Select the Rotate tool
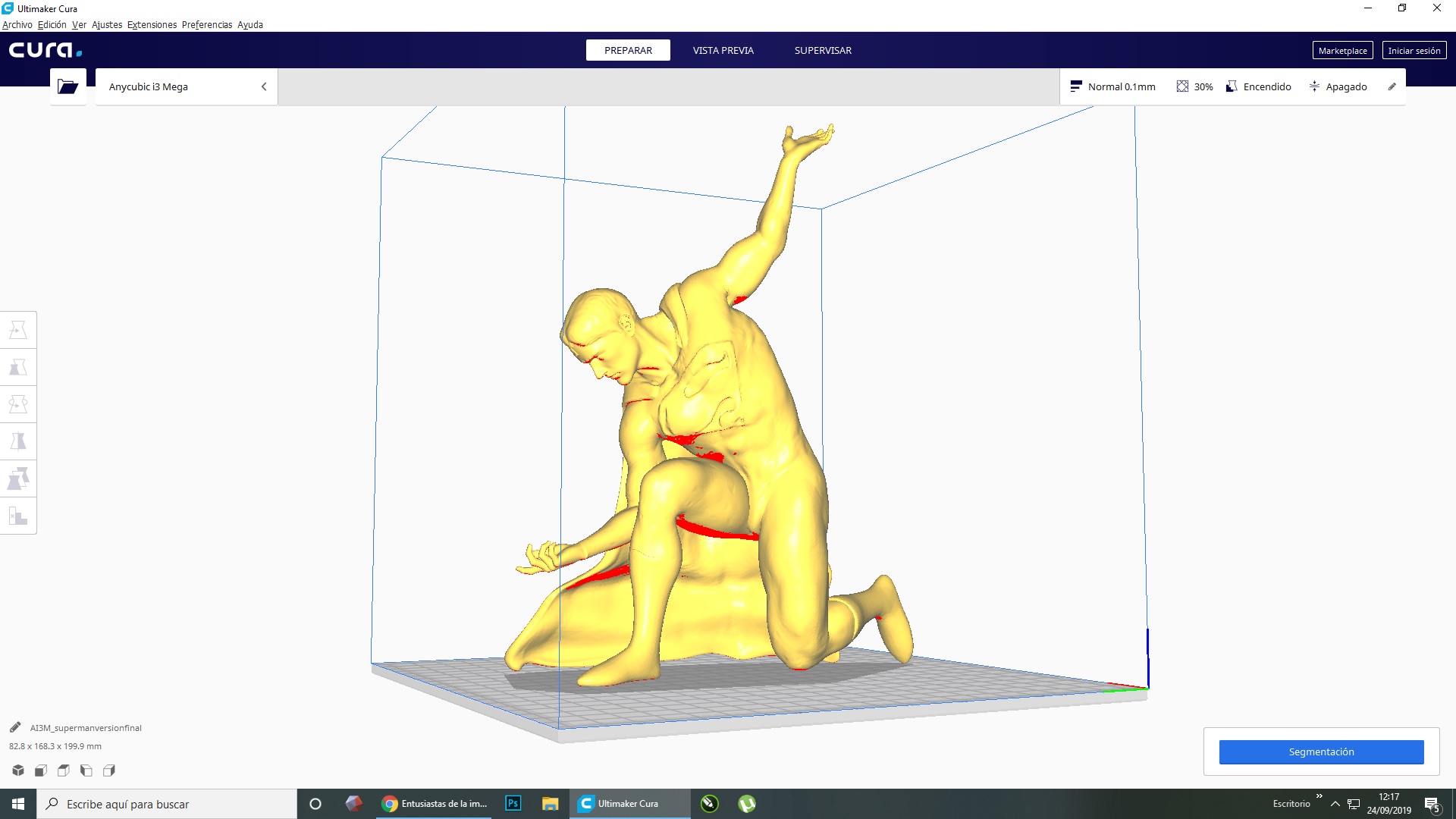Image resolution: width=1456 pixels, height=819 pixels. pyautogui.click(x=18, y=404)
